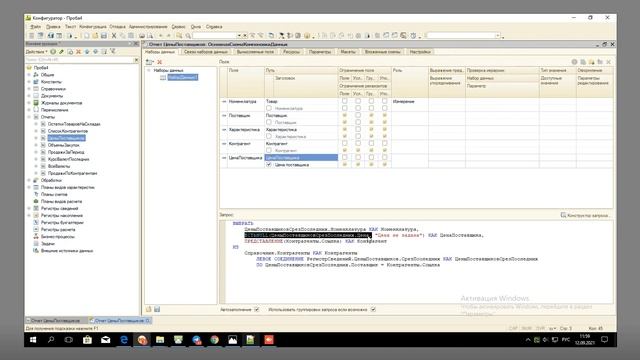This screenshot has width=640, height=360.
Task: Click the Save icon in main toolbar
Action: [x=104, y=36]
